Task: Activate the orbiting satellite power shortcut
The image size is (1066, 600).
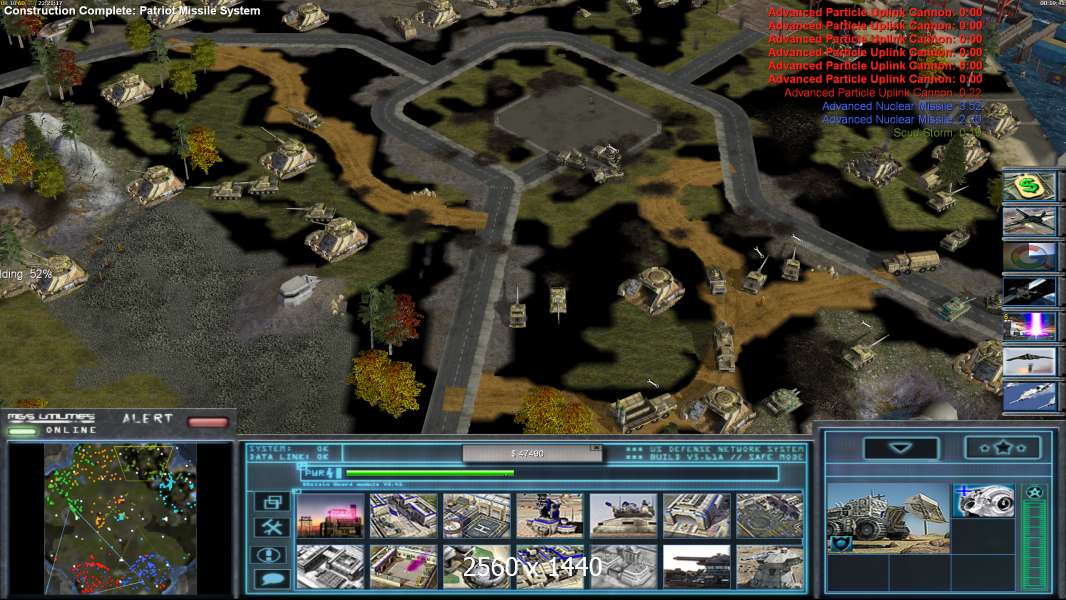Action: (x=1029, y=292)
